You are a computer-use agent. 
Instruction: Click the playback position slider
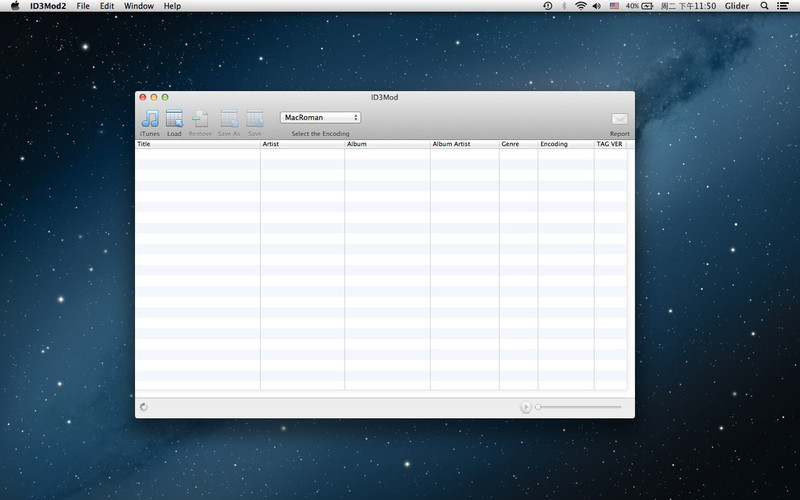tap(579, 407)
